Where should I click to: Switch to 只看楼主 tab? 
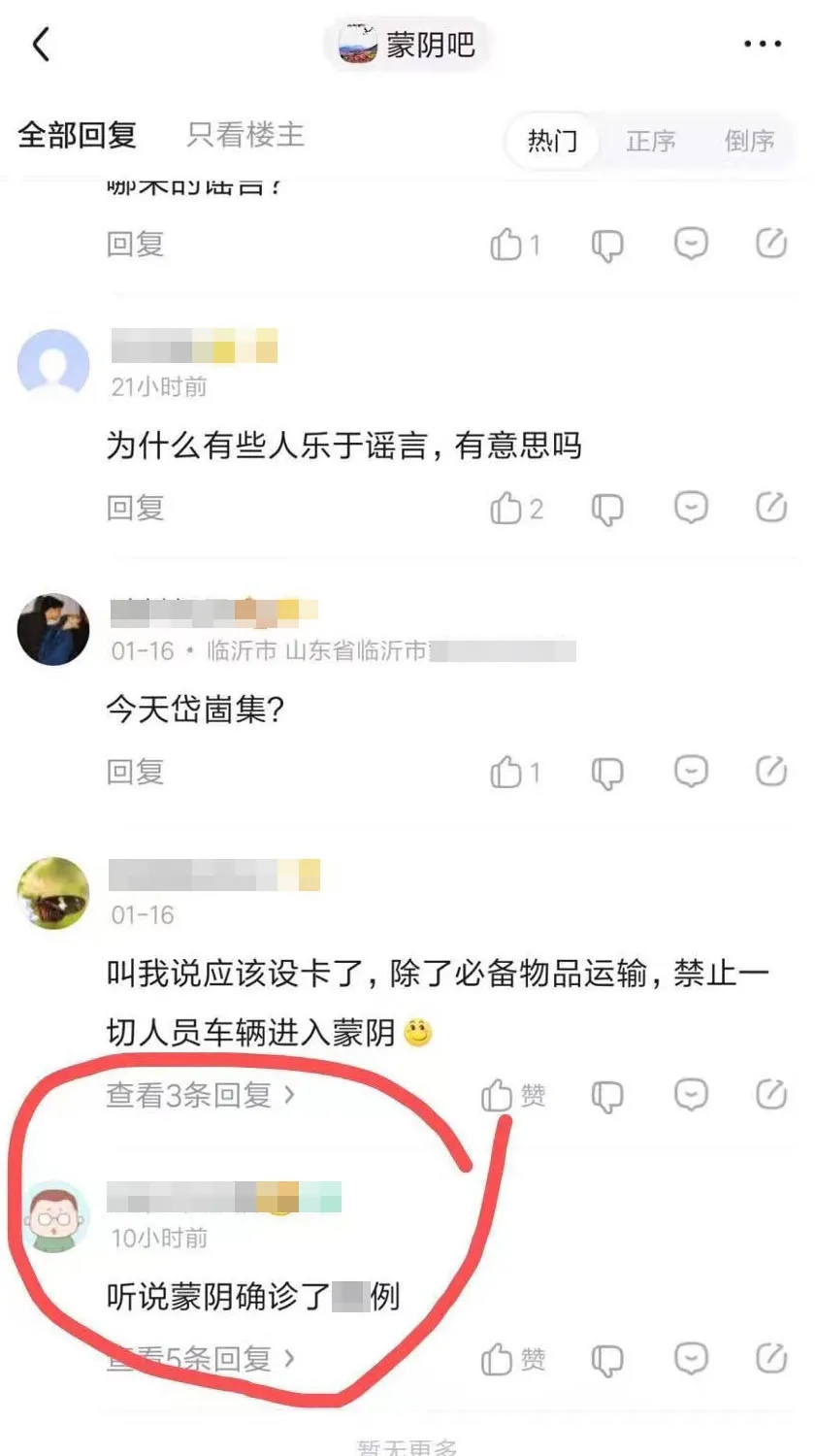pyautogui.click(x=245, y=135)
